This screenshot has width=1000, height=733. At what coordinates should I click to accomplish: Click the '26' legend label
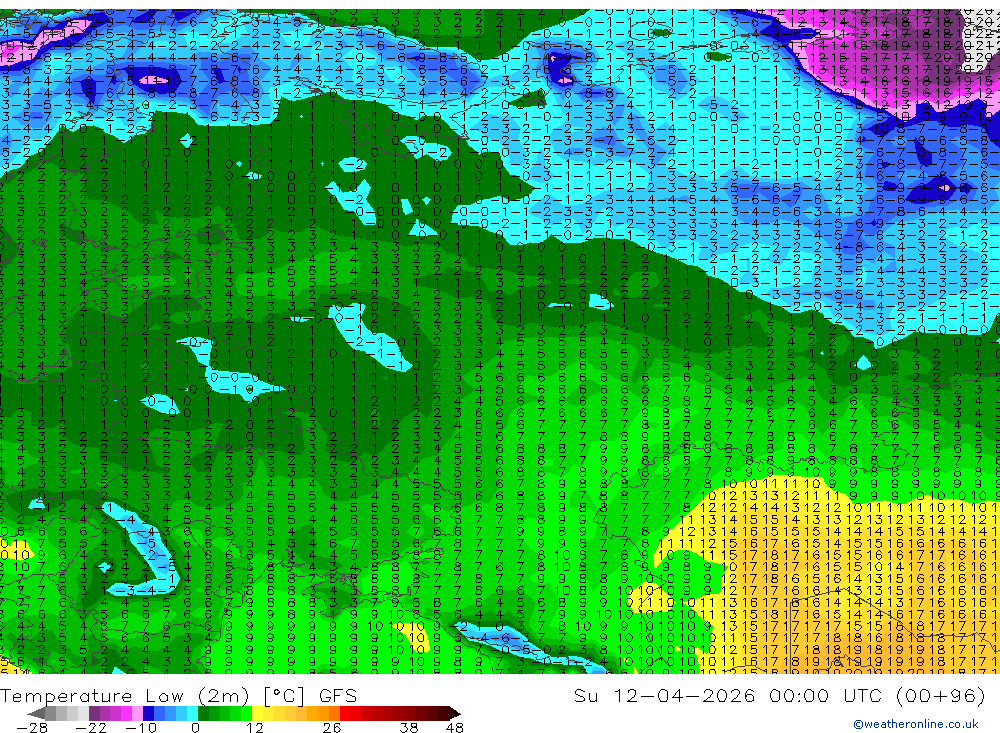pos(332,727)
